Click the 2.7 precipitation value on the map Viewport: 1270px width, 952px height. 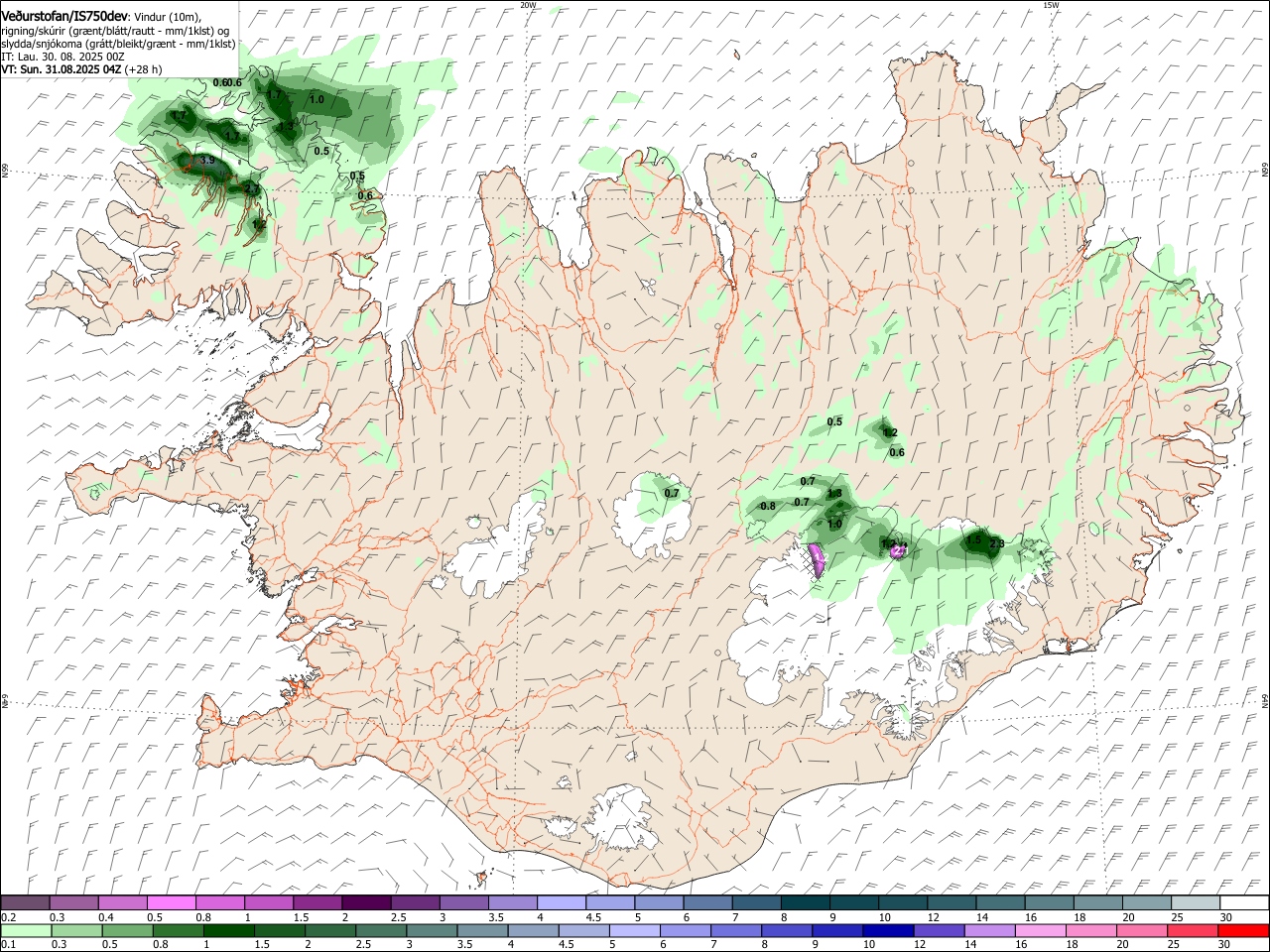pyautogui.click(x=252, y=188)
